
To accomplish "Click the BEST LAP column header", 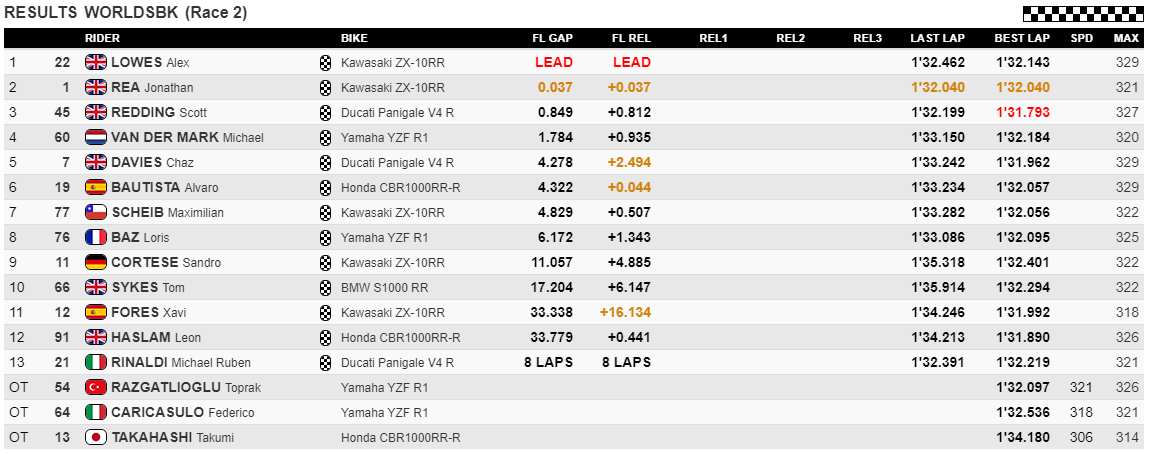I will (x=1022, y=38).
